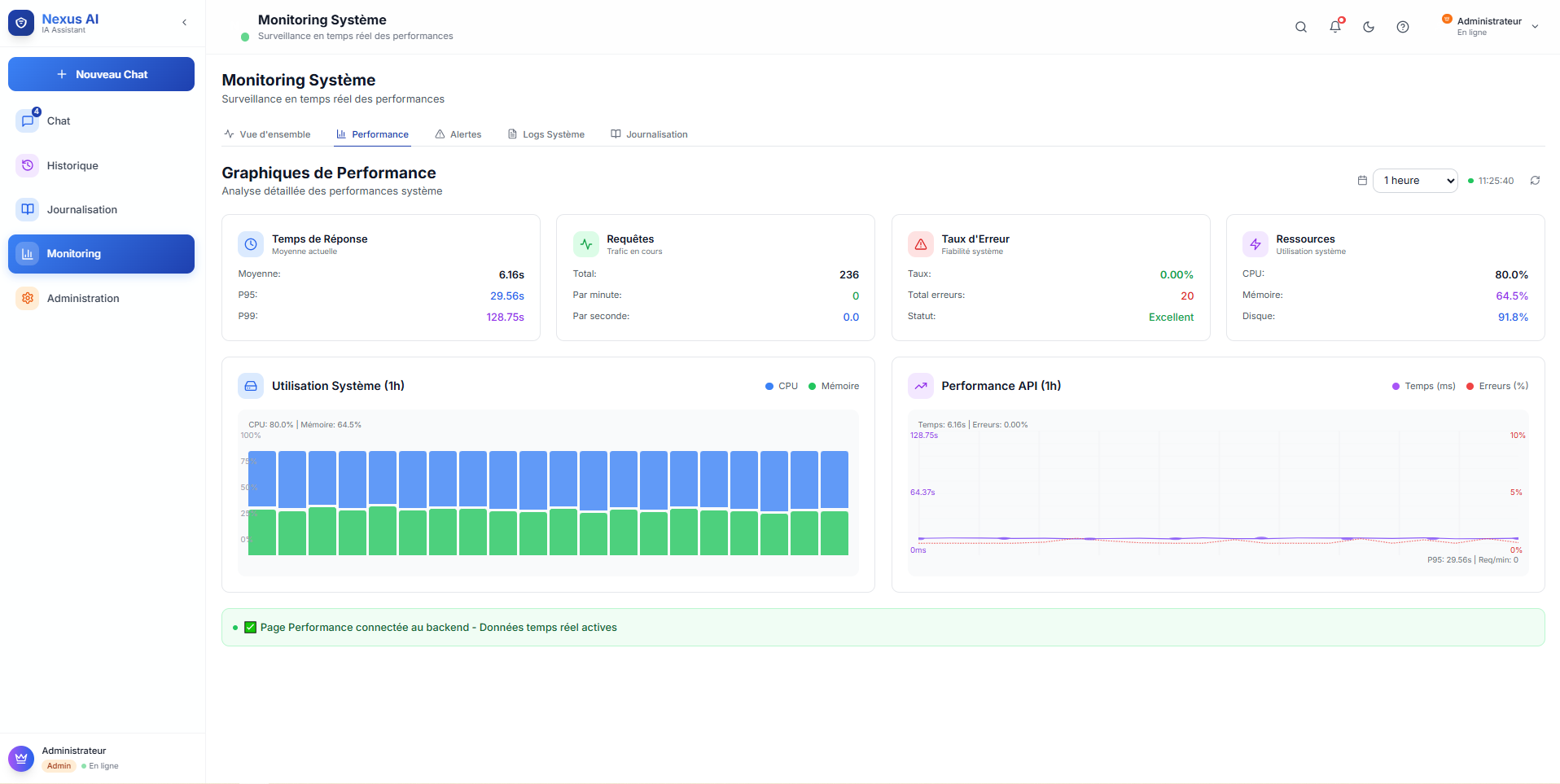This screenshot has height=784, width=1560.
Task: Click the search magnifier icon in header
Action: point(1301,27)
